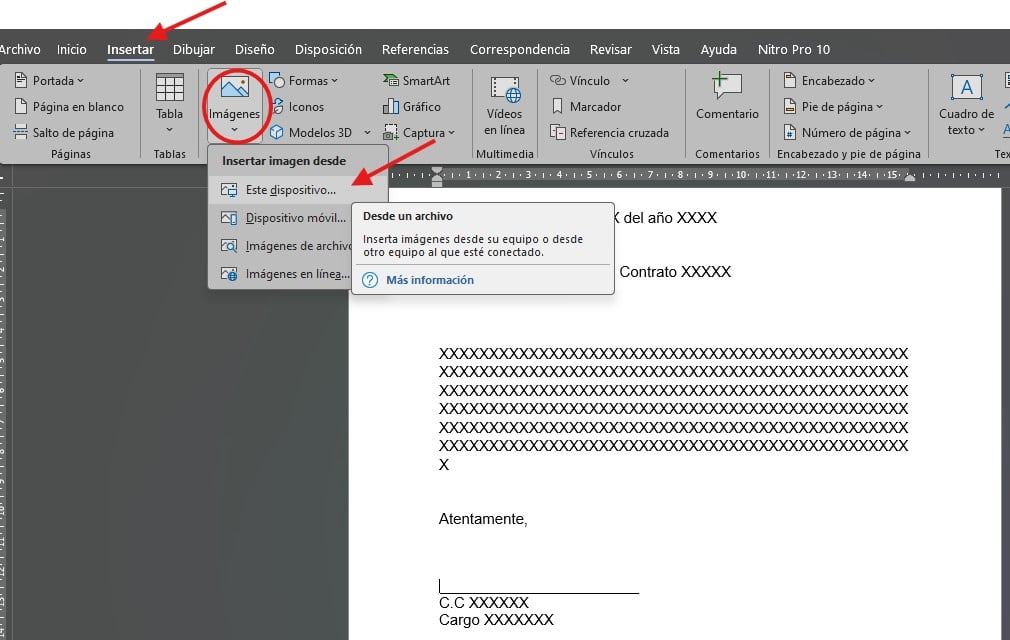Go to the Referencias tab

[x=415, y=50]
